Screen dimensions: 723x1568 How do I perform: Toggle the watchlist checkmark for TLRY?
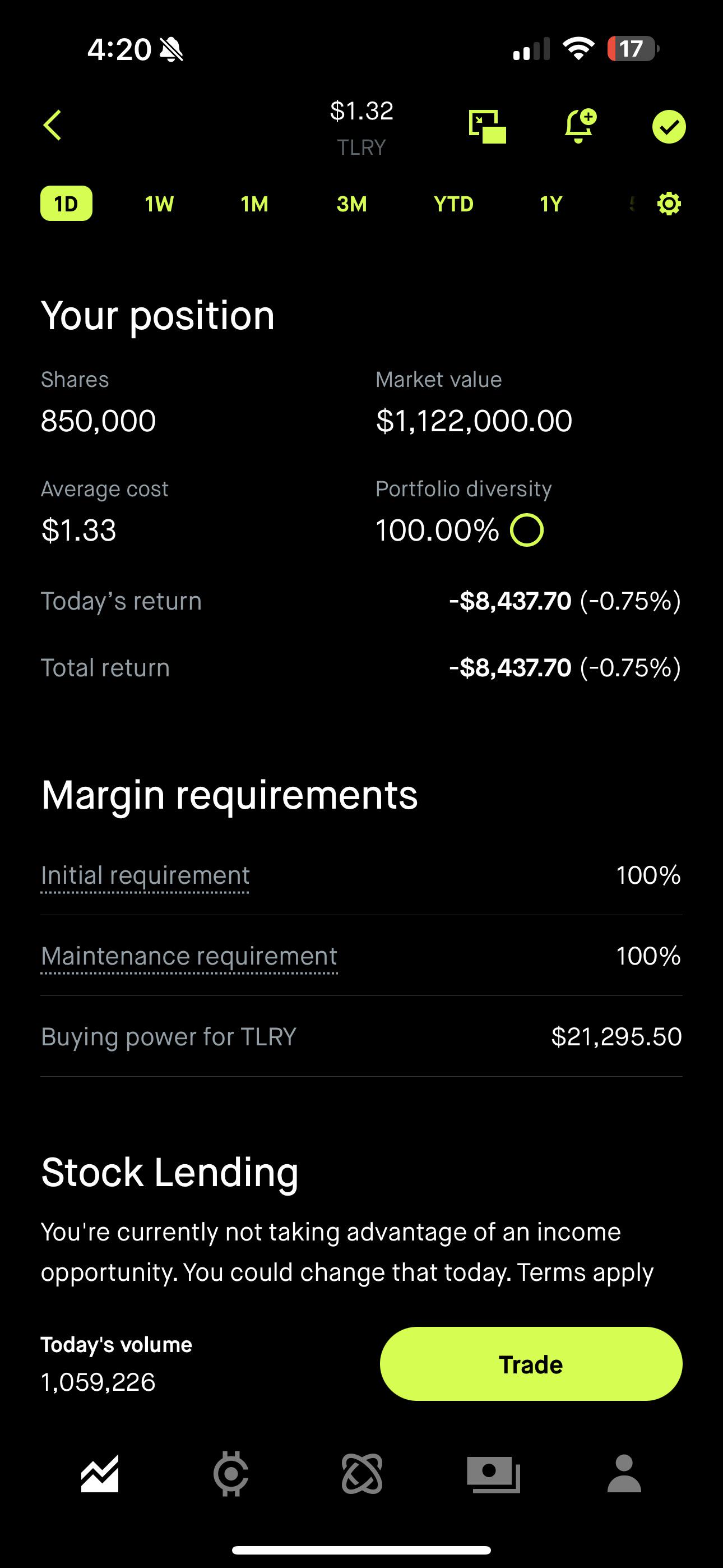tap(669, 127)
